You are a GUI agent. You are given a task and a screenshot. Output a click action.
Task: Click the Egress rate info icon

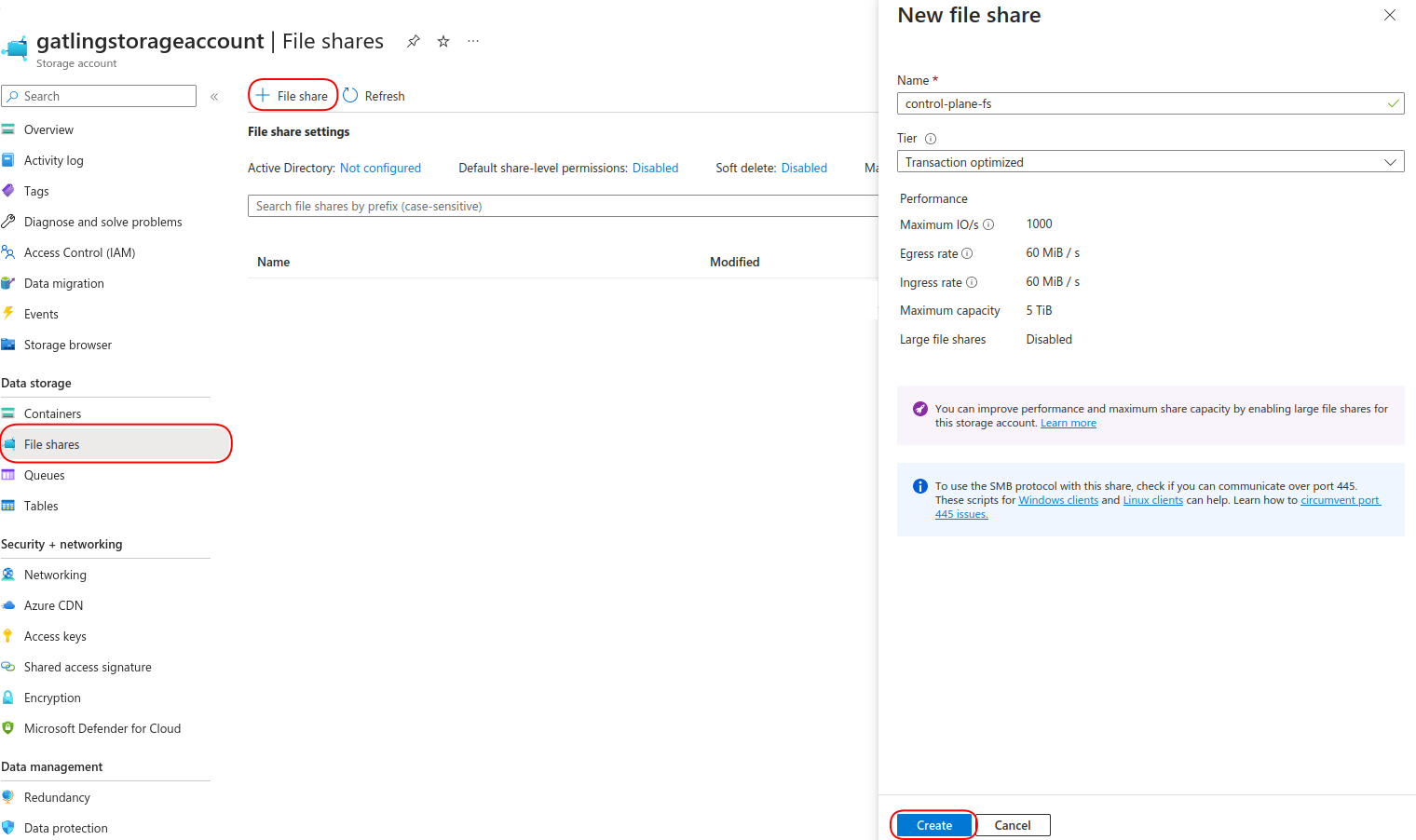click(967, 253)
